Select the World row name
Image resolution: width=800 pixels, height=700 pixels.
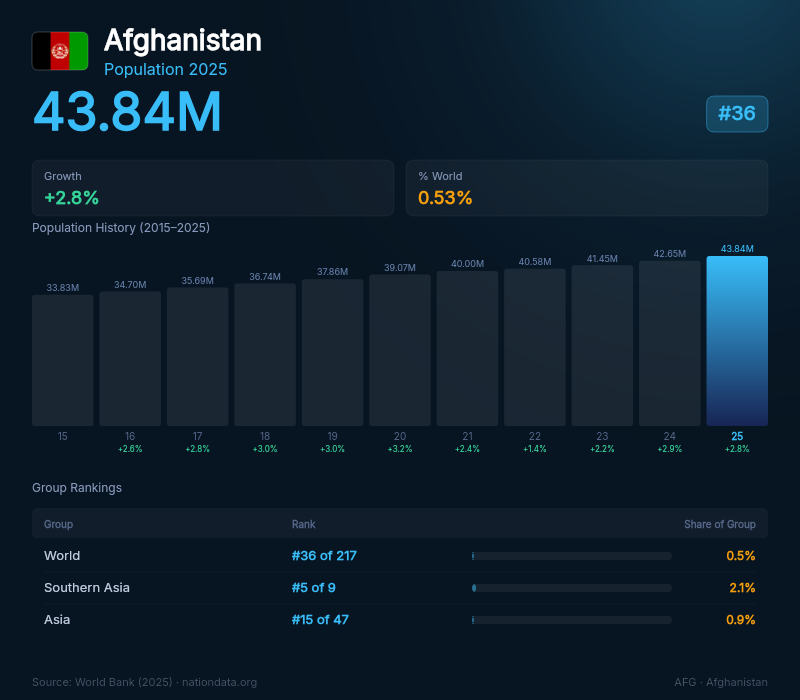[62, 556]
